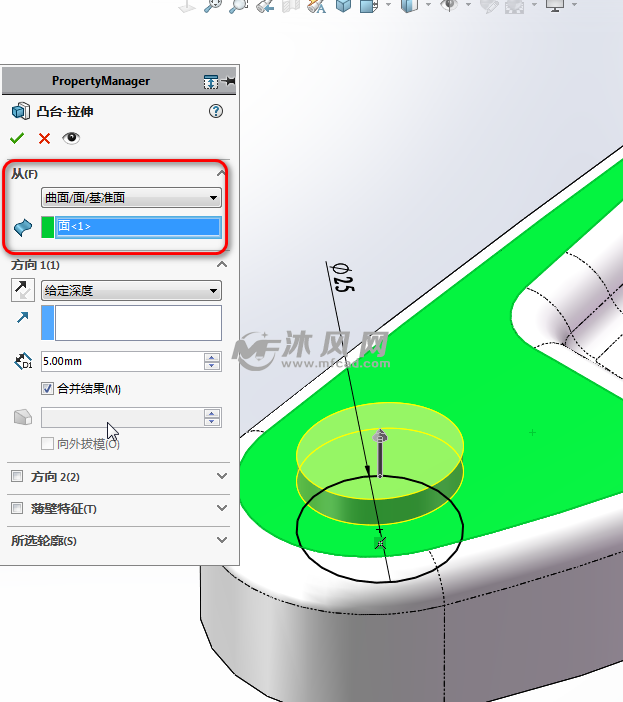Select the 面<1> entry in selection box
Image resolution: width=623 pixels, height=702 pixels.
coord(138,227)
